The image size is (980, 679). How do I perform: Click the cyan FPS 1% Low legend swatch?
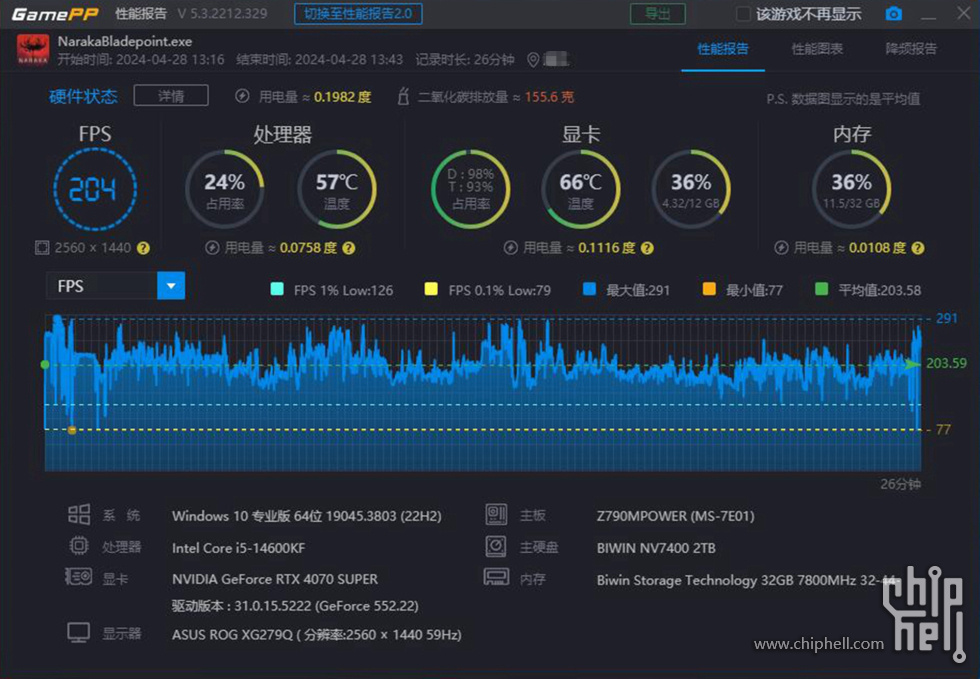[277, 289]
